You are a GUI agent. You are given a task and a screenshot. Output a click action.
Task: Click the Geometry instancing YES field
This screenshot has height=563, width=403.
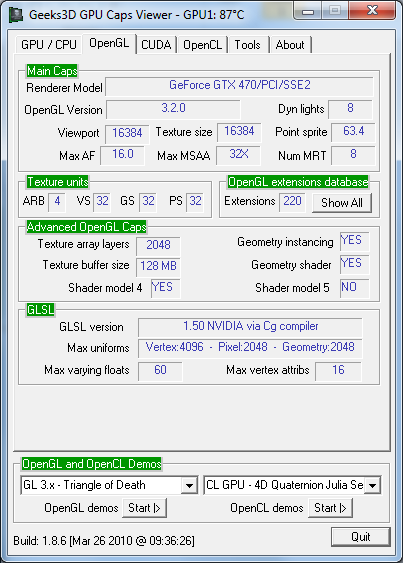coord(355,241)
